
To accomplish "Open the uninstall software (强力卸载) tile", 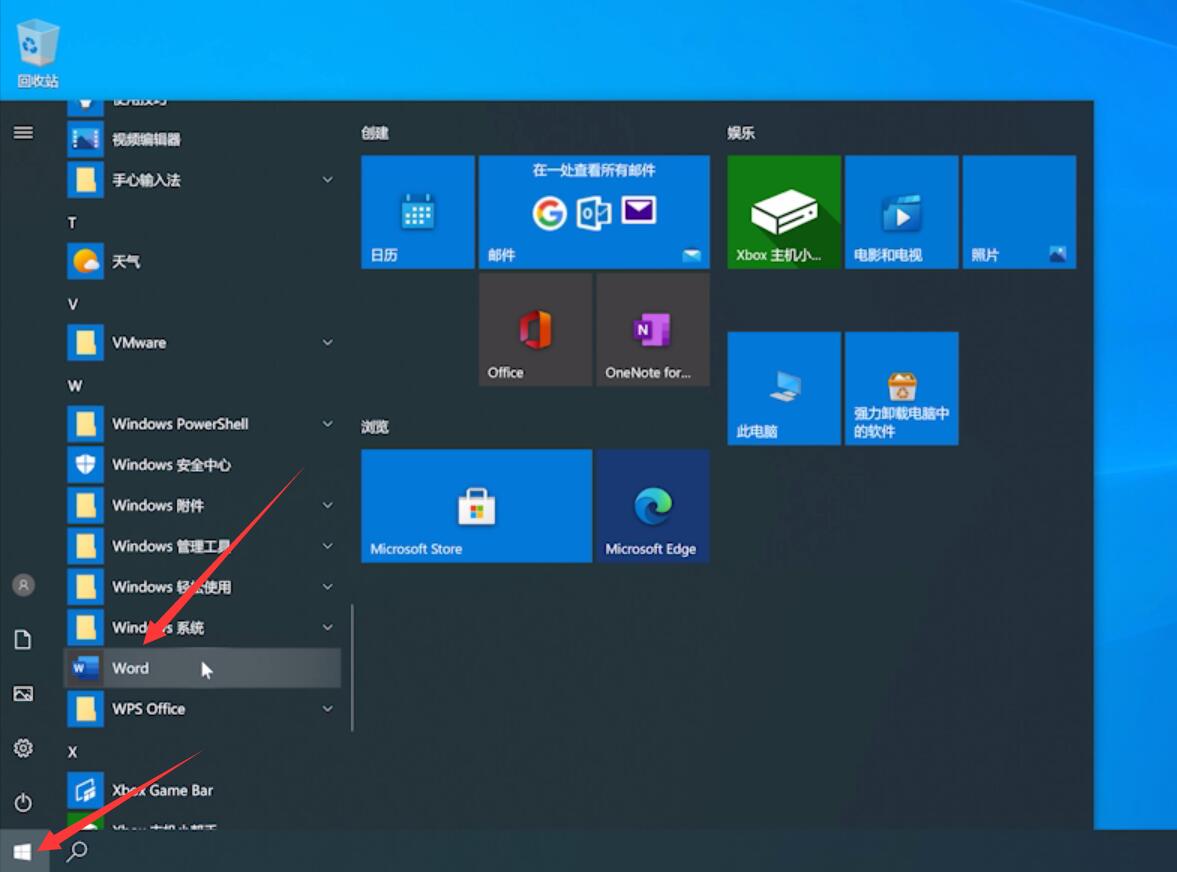I will [x=902, y=388].
